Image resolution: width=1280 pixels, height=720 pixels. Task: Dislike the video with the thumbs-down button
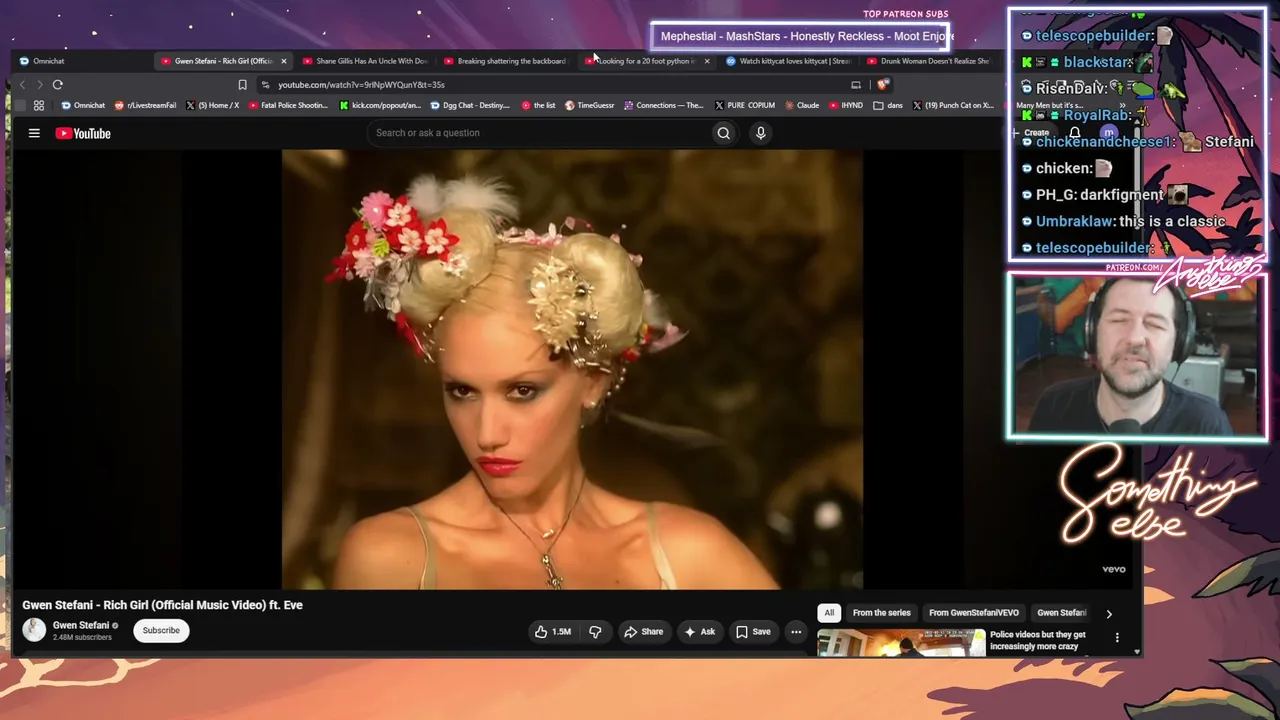pyautogui.click(x=595, y=632)
